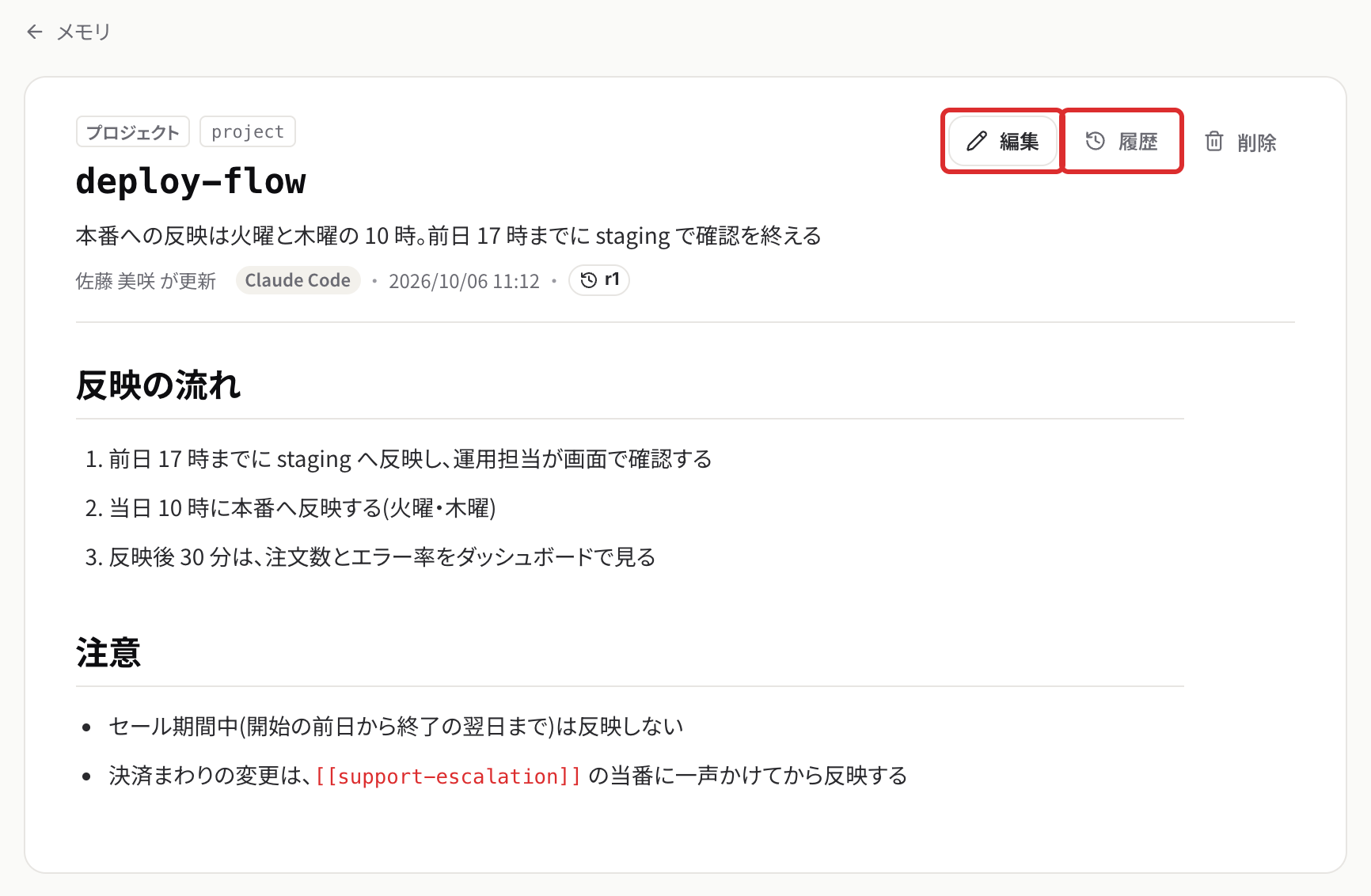Click the 反映の流れ heading

tap(158, 385)
